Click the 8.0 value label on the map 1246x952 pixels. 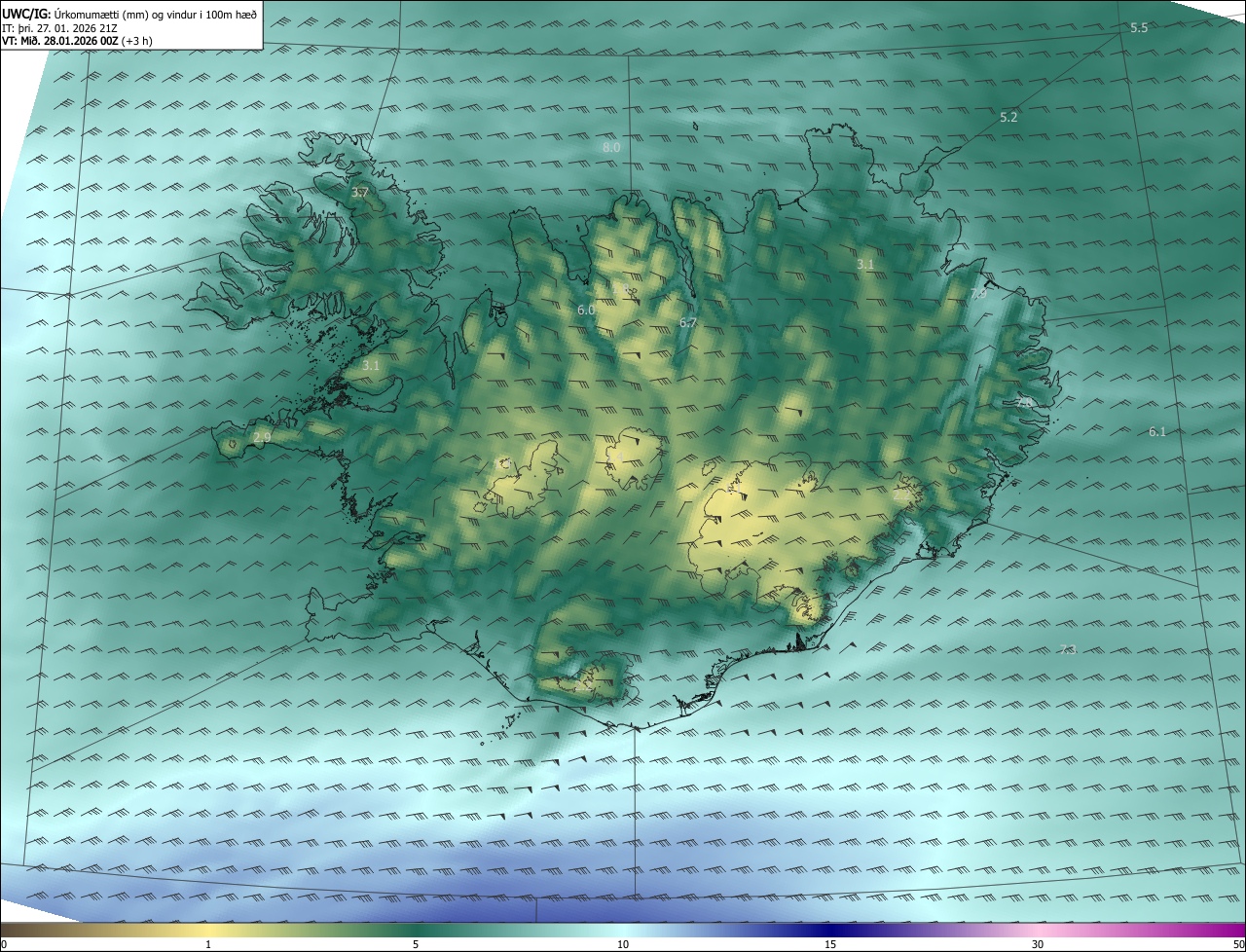(611, 147)
